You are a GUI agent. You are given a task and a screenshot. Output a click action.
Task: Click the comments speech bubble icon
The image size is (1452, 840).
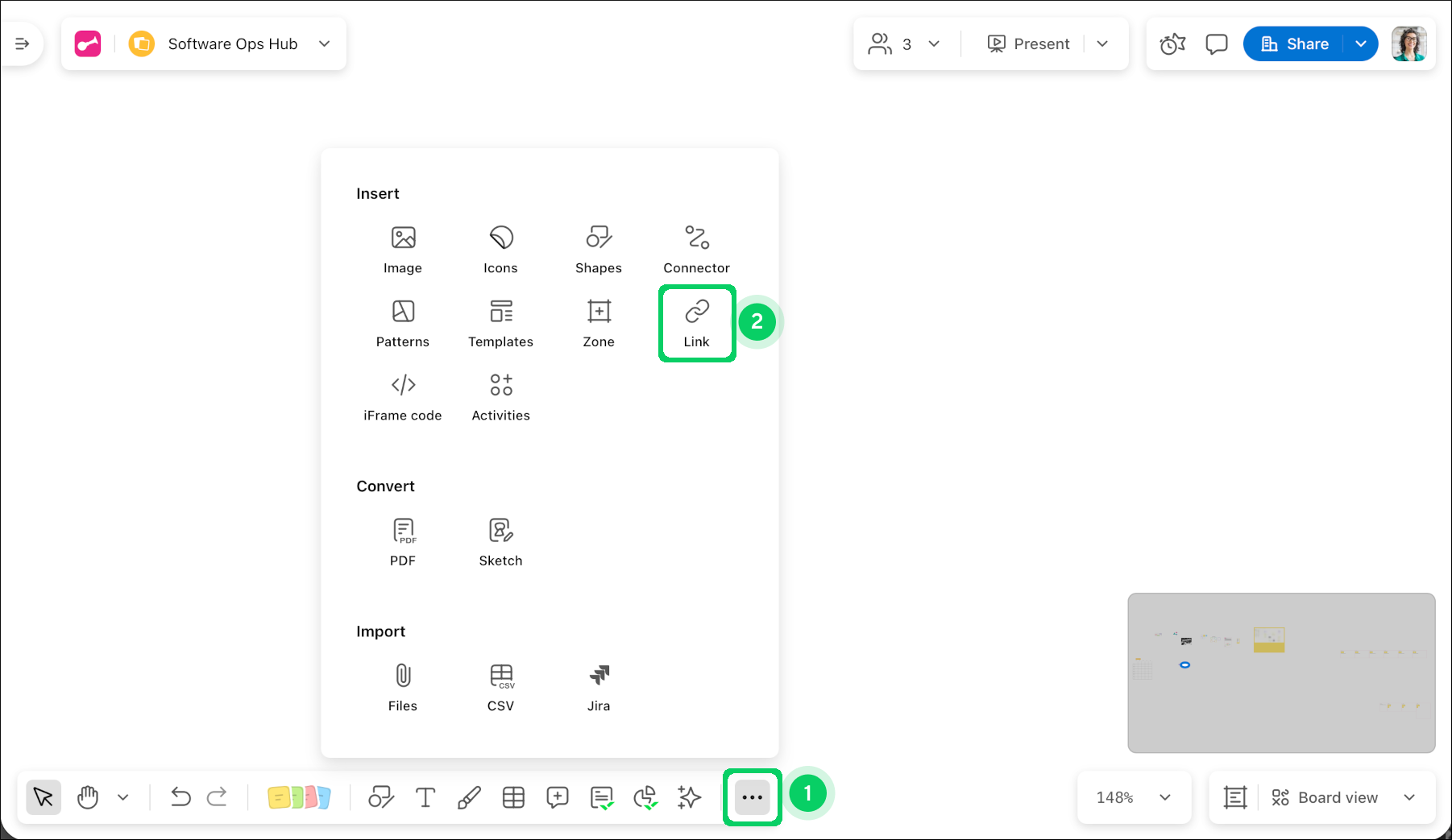coord(1216,44)
